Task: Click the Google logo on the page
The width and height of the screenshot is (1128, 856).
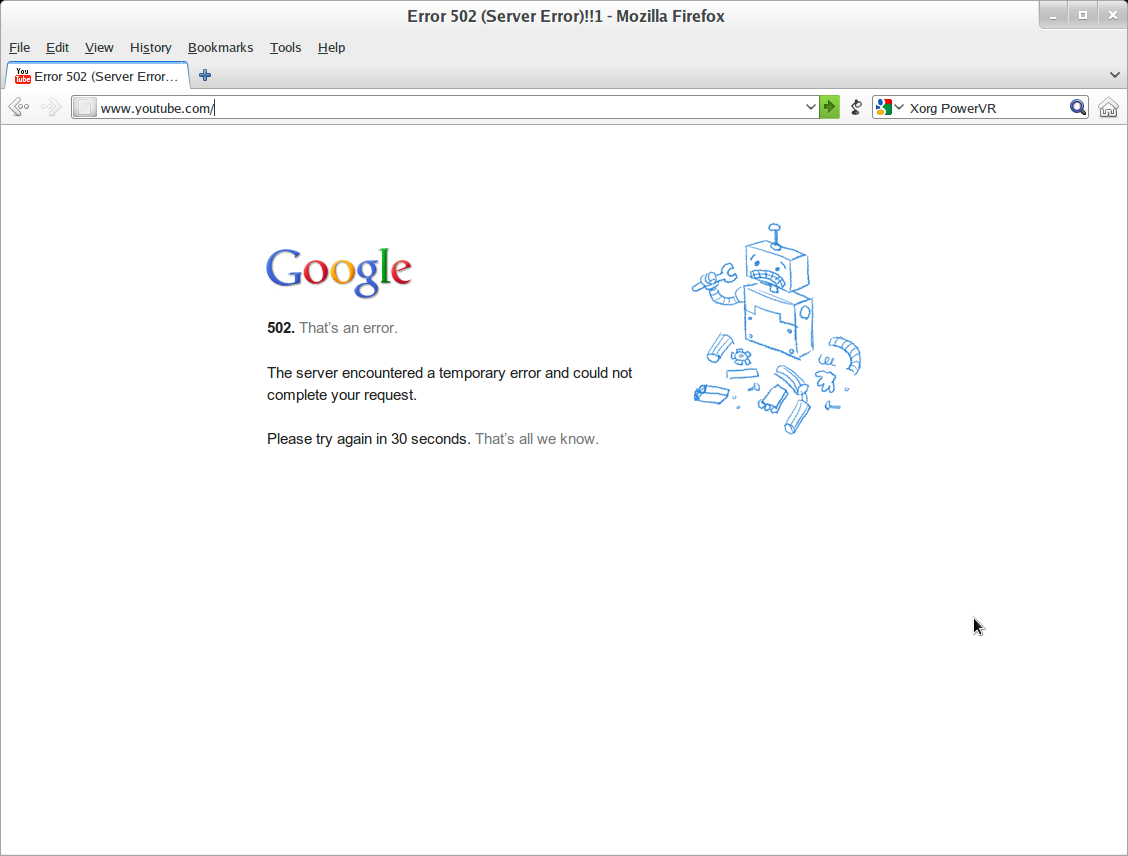Action: [x=339, y=272]
